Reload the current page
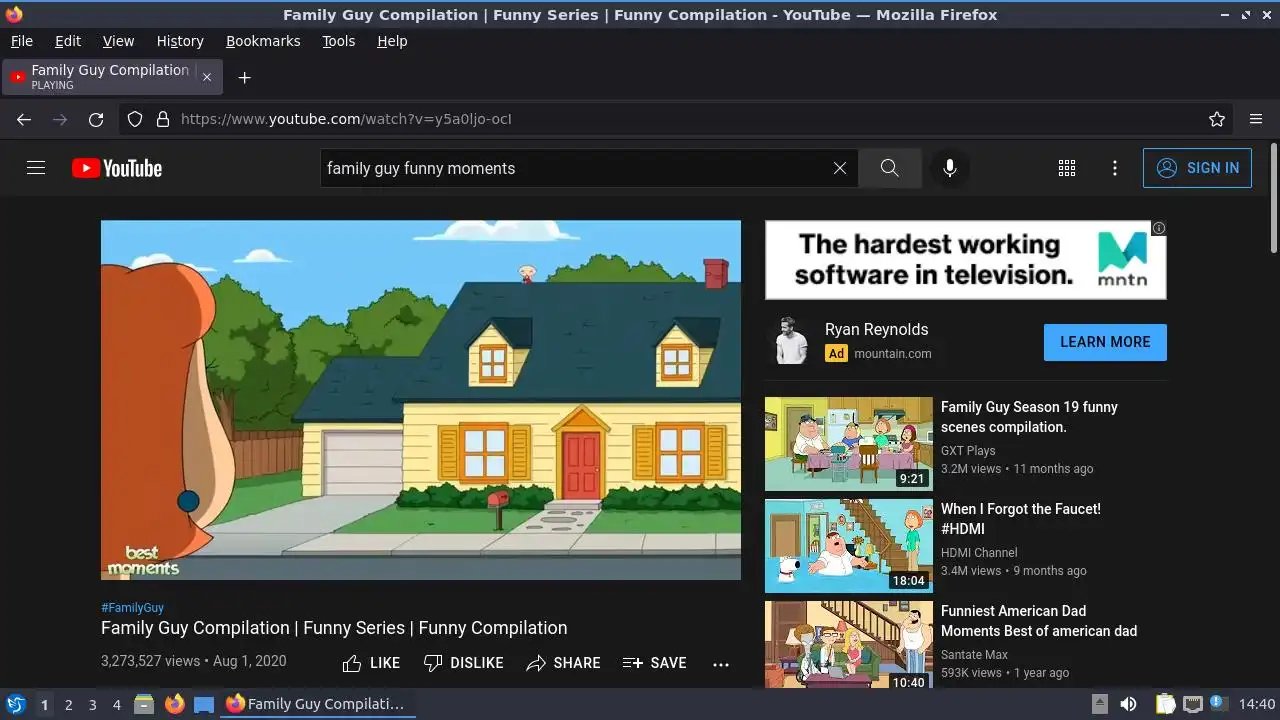 pyautogui.click(x=96, y=119)
